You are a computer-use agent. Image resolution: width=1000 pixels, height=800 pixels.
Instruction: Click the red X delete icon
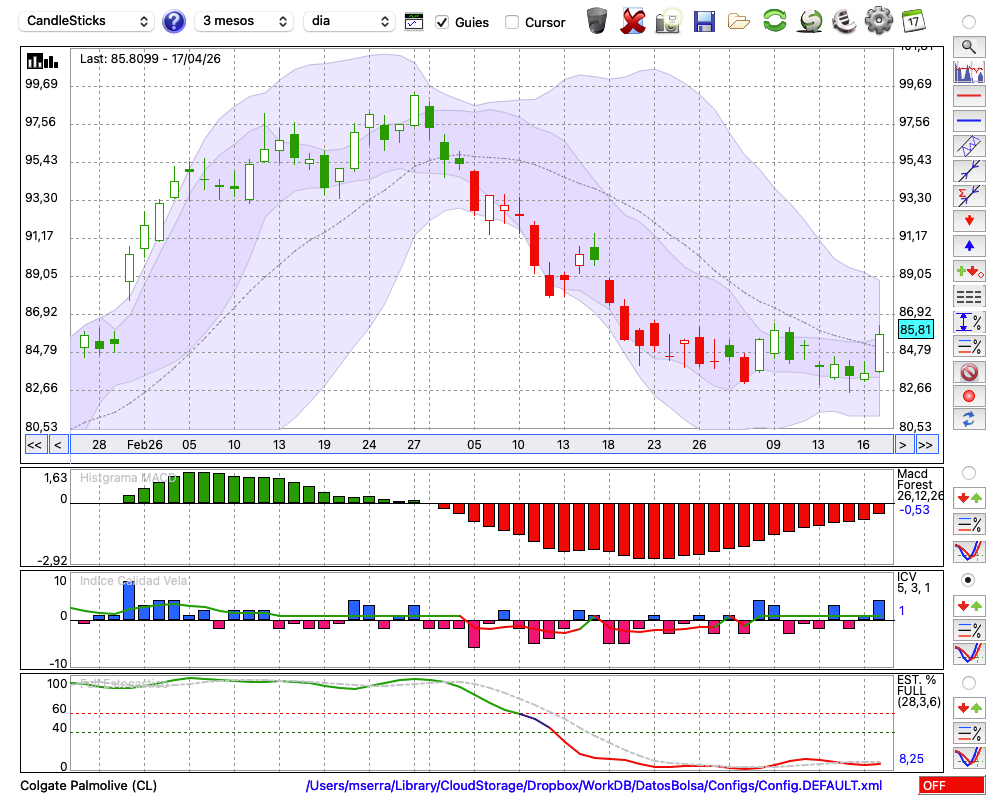click(632, 21)
